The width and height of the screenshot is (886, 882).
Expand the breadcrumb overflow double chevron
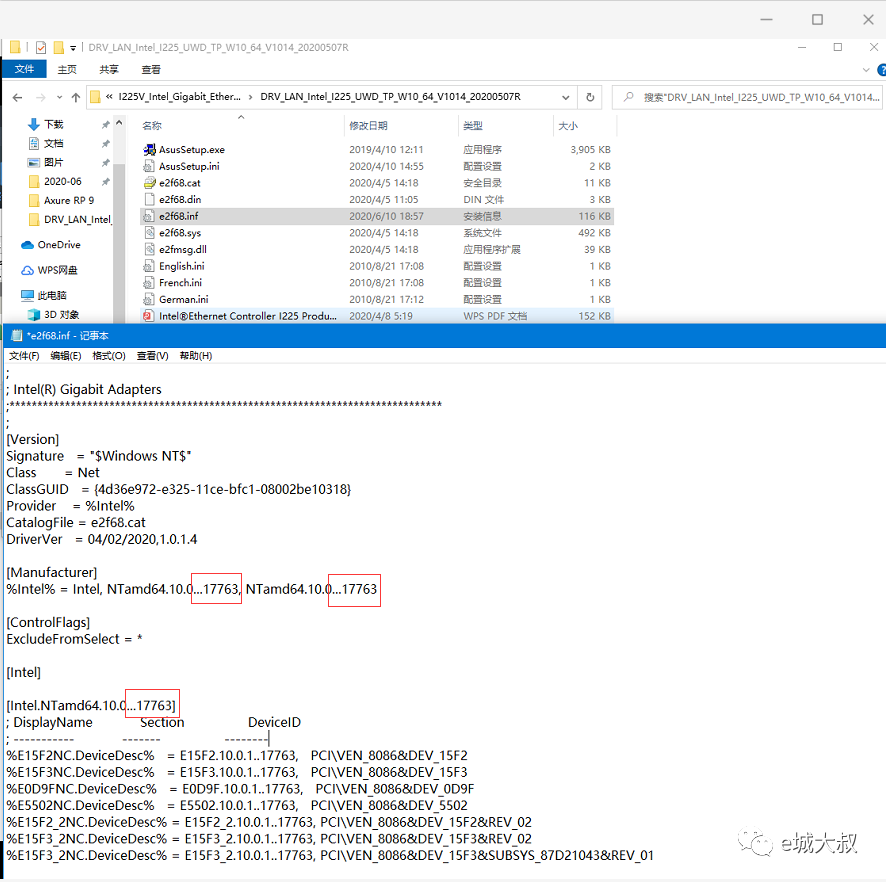(x=109, y=97)
